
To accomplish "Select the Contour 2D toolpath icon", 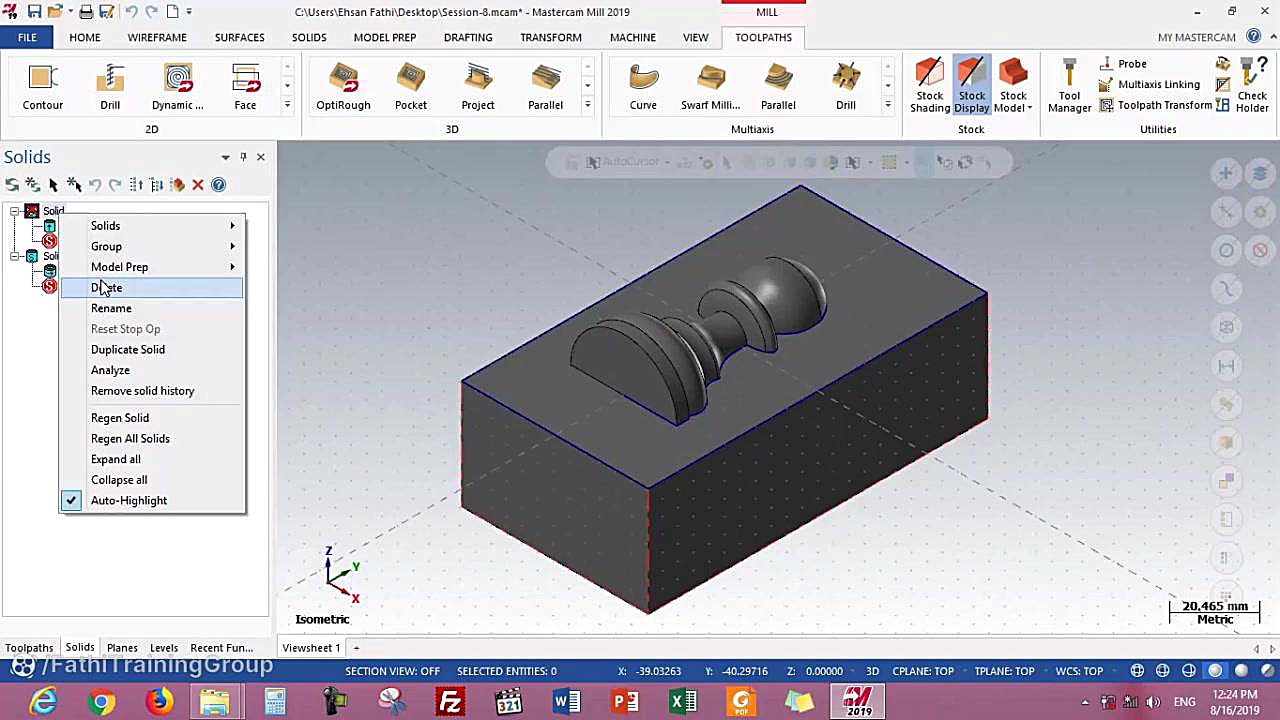I will 42,87.
